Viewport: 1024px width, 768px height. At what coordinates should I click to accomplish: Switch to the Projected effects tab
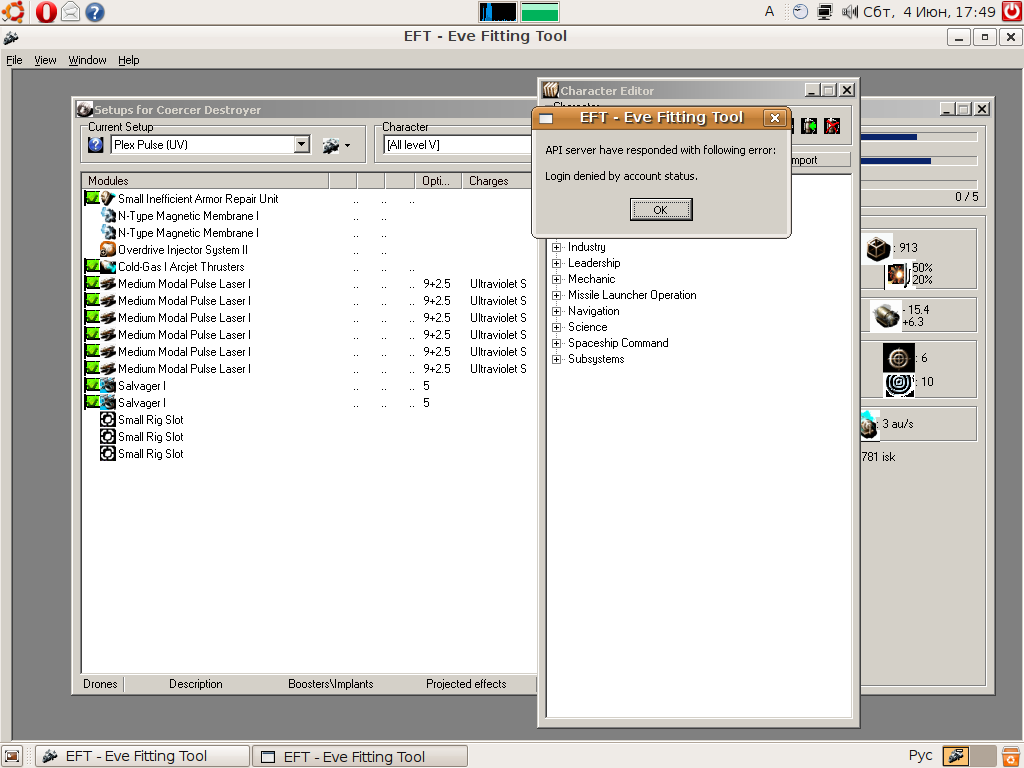[466, 684]
